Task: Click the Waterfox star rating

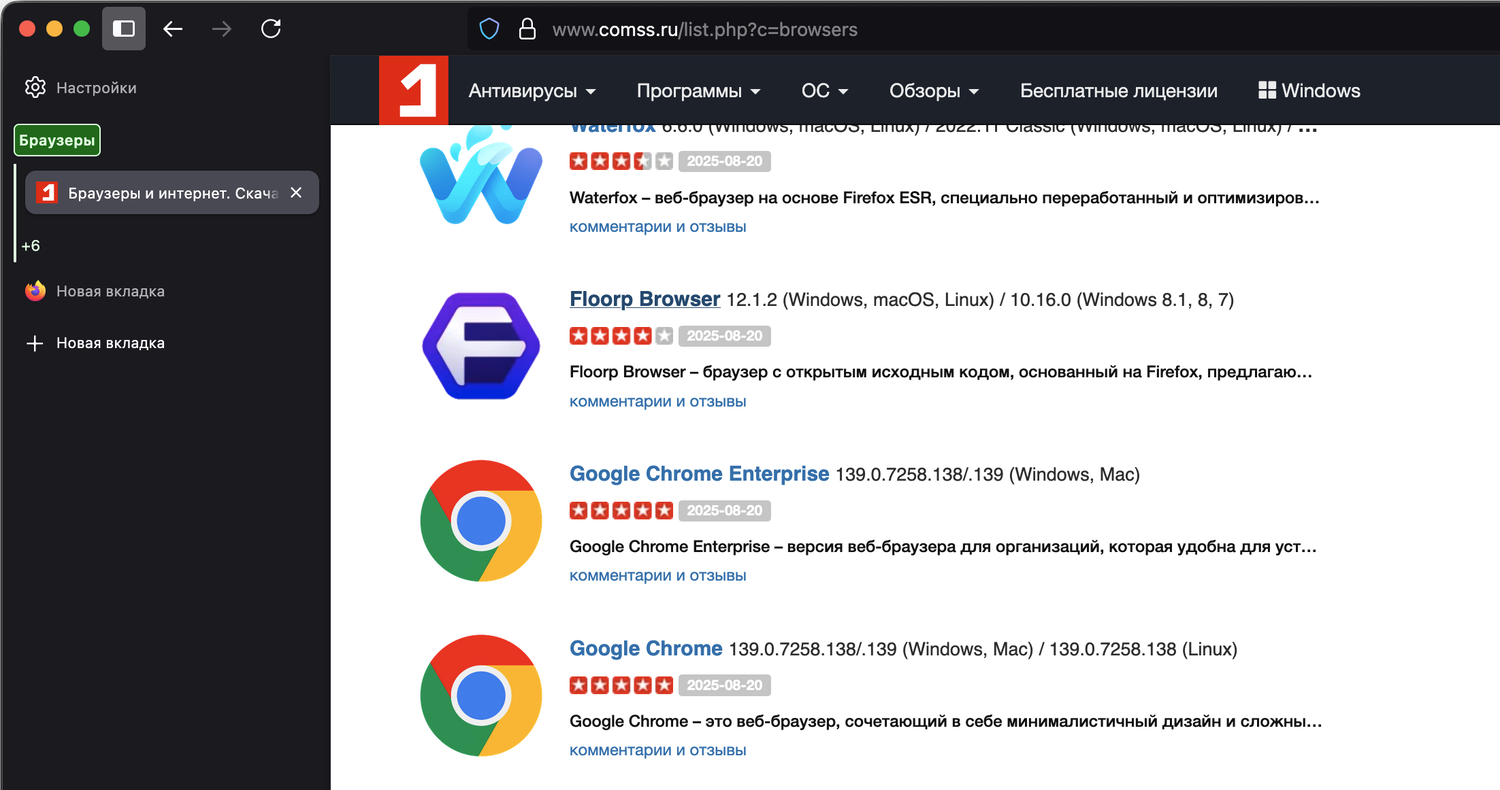Action: [621, 161]
